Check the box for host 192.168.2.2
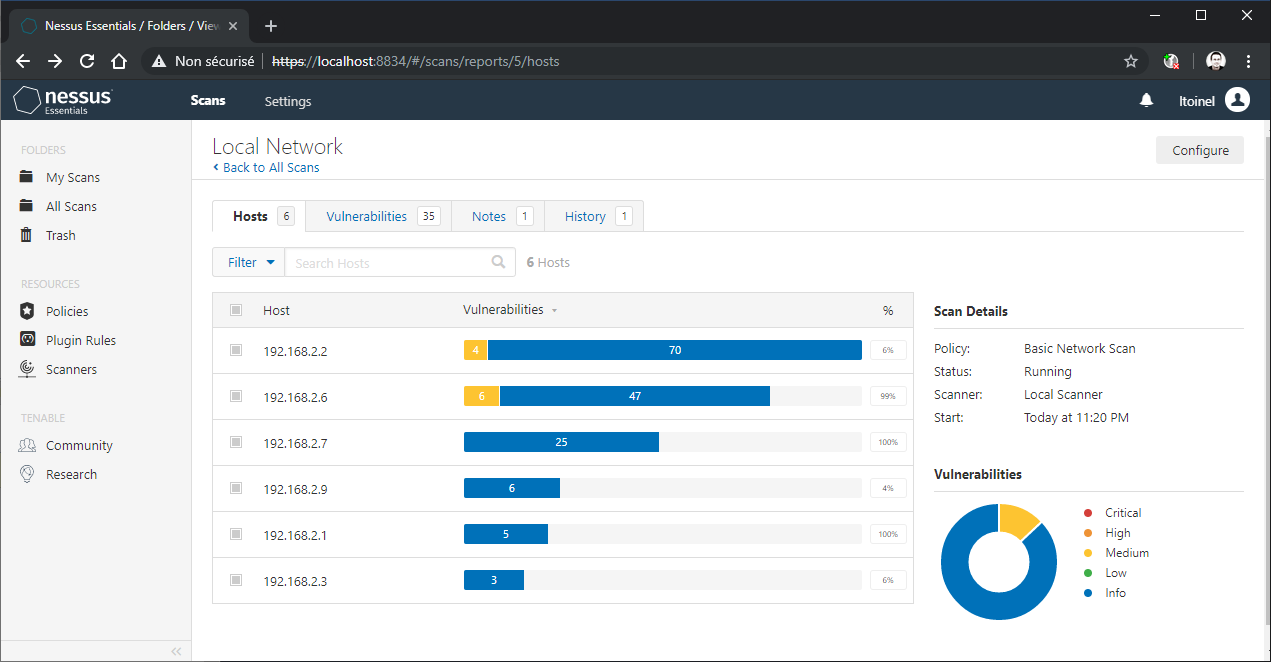Screen dimensions: 1271x662 pyautogui.click(x=236, y=350)
